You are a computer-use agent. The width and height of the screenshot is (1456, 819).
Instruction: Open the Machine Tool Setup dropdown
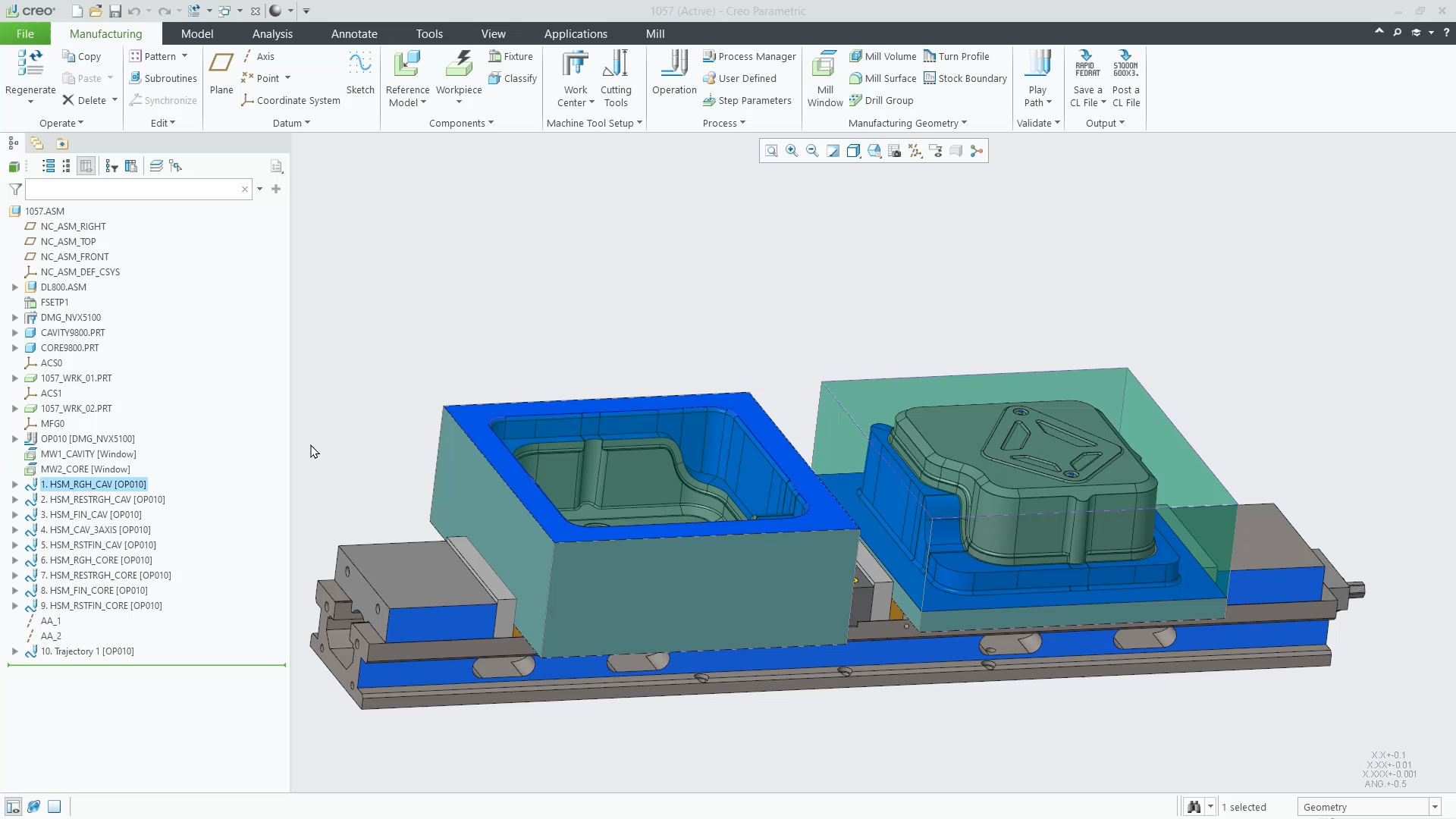(x=594, y=123)
